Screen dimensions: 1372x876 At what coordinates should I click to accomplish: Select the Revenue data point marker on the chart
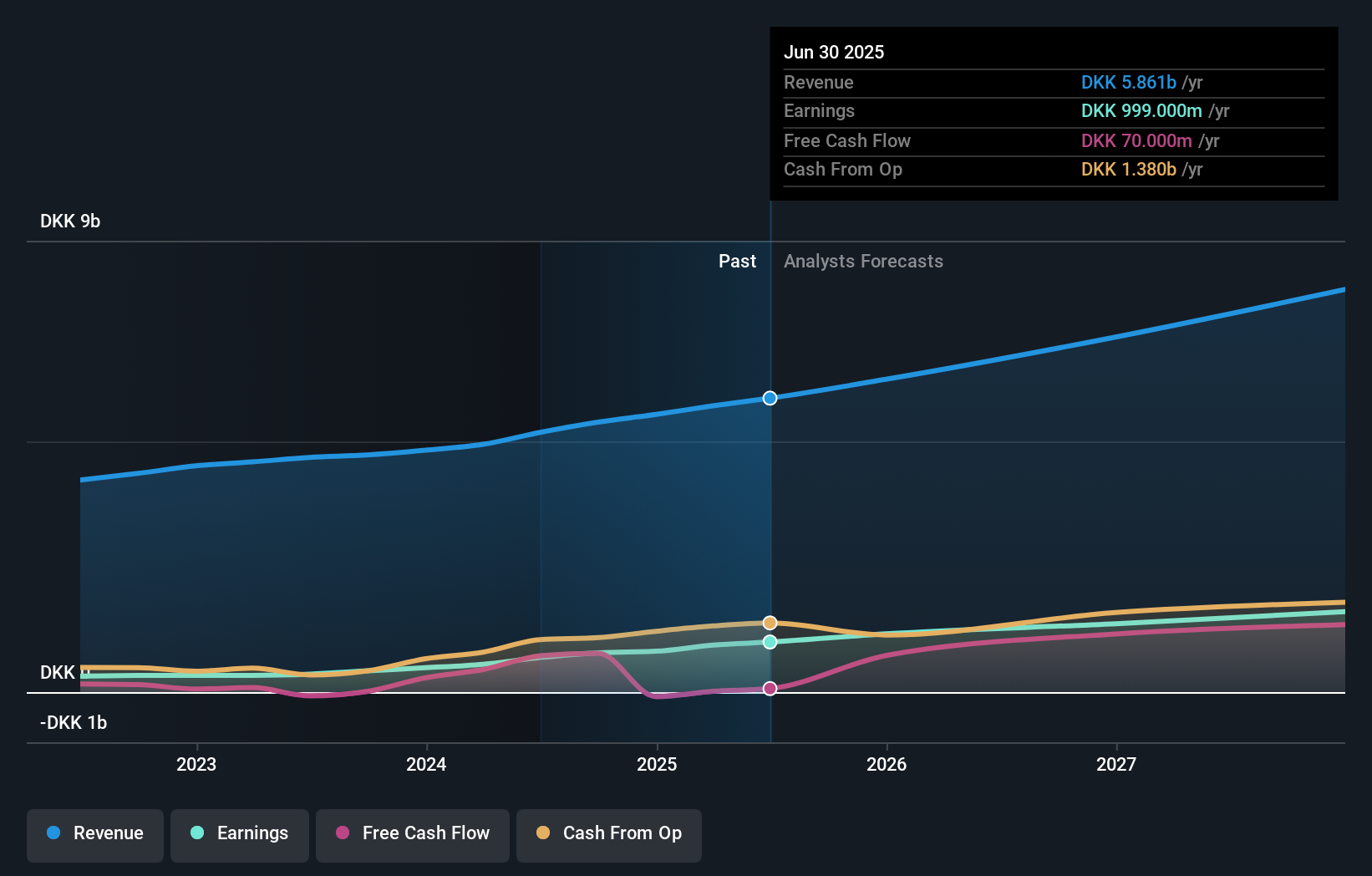click(770, 398)
